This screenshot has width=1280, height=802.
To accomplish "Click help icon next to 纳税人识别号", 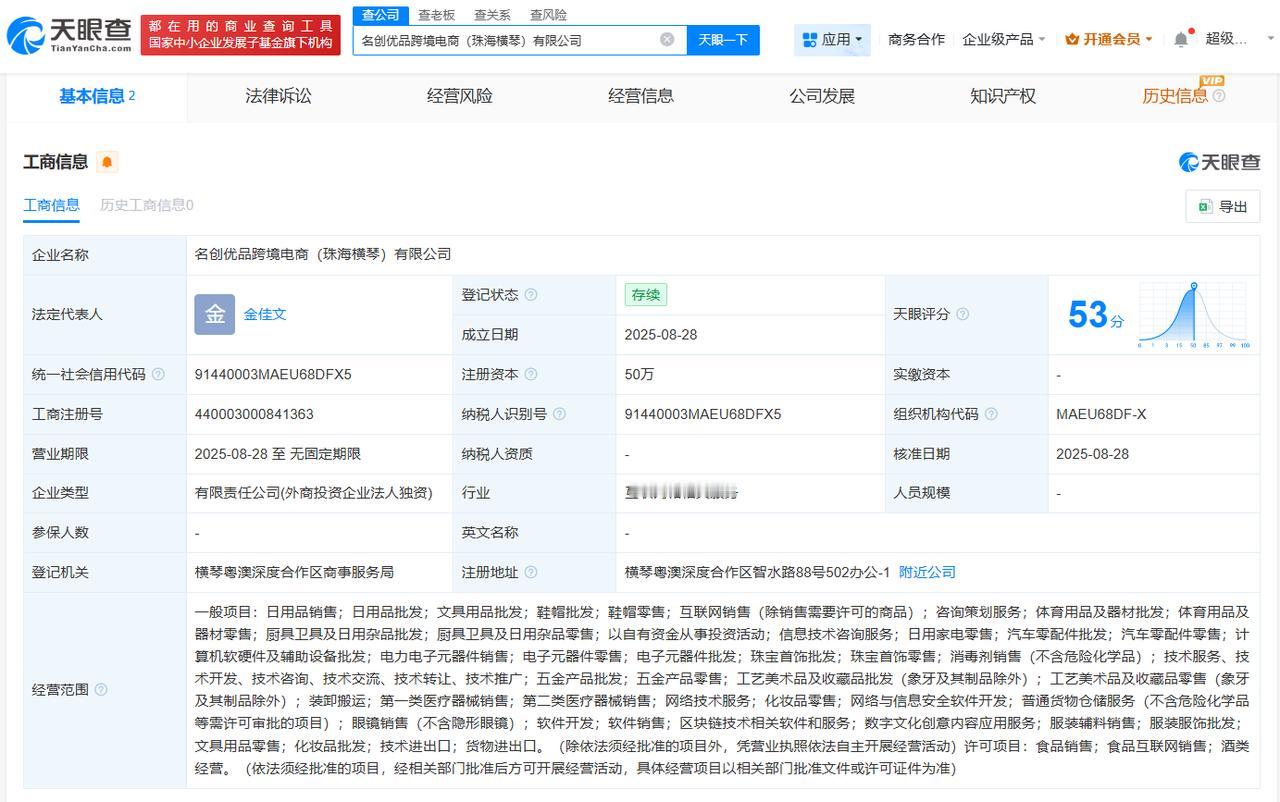I will pyautogui.click(x=559, y=414).
